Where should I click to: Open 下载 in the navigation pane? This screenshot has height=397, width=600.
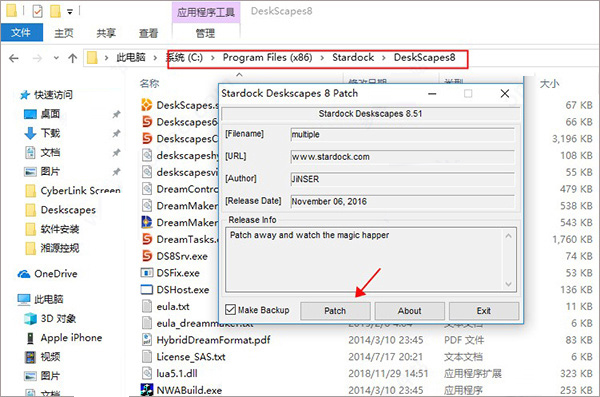click(50, 133)
